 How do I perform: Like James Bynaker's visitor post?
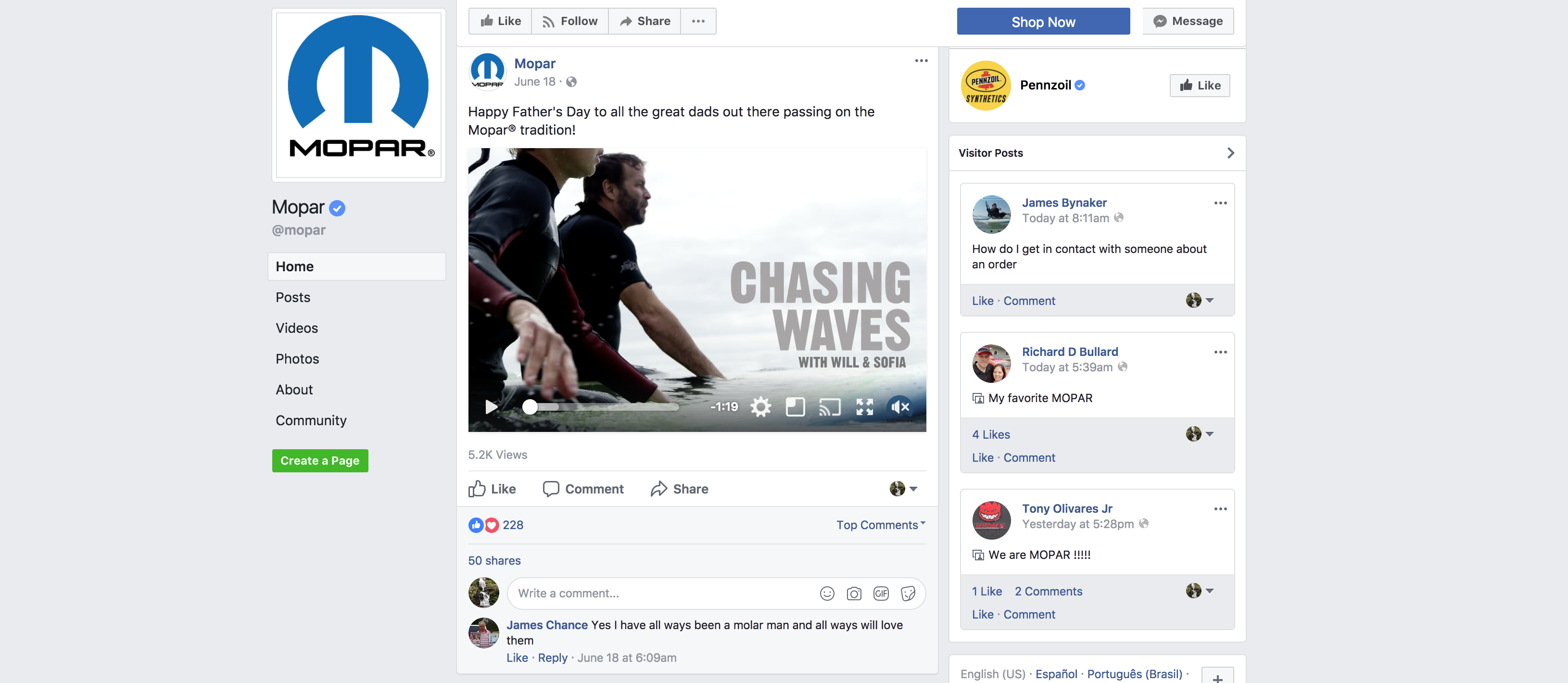983,301
